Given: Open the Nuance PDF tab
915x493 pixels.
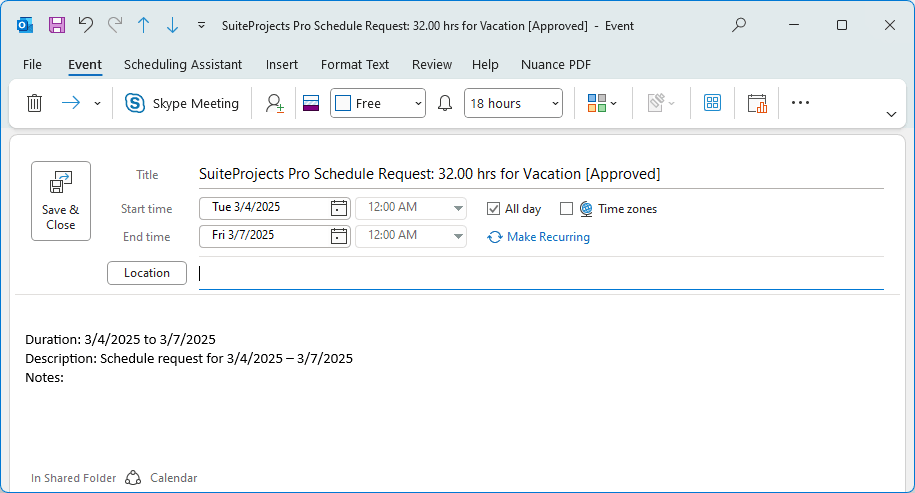Looking at the screenshot, I should pyautogui.click(x=556, y=65).
